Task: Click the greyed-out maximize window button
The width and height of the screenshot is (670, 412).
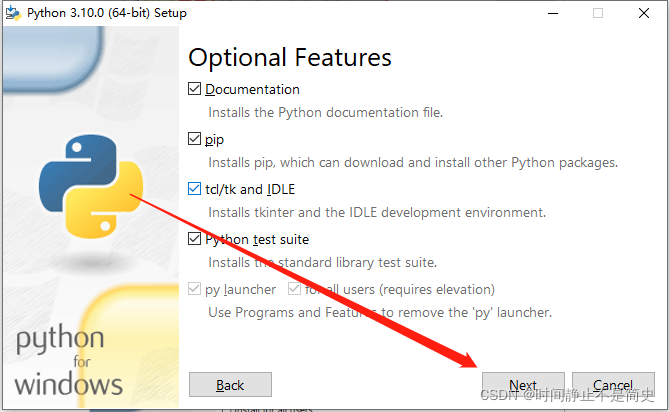Action: click(x=598, y=13)
